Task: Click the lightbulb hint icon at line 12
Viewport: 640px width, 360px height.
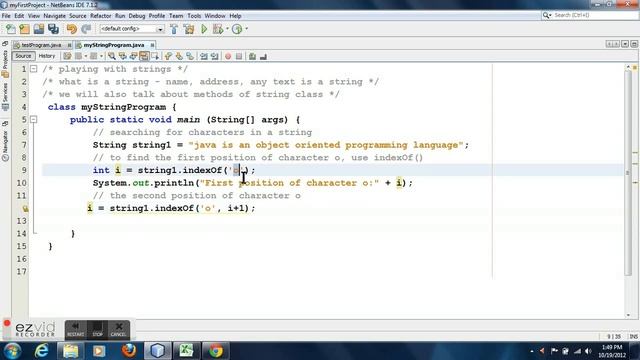Action: pyautogui.click(x=25, y=209)
